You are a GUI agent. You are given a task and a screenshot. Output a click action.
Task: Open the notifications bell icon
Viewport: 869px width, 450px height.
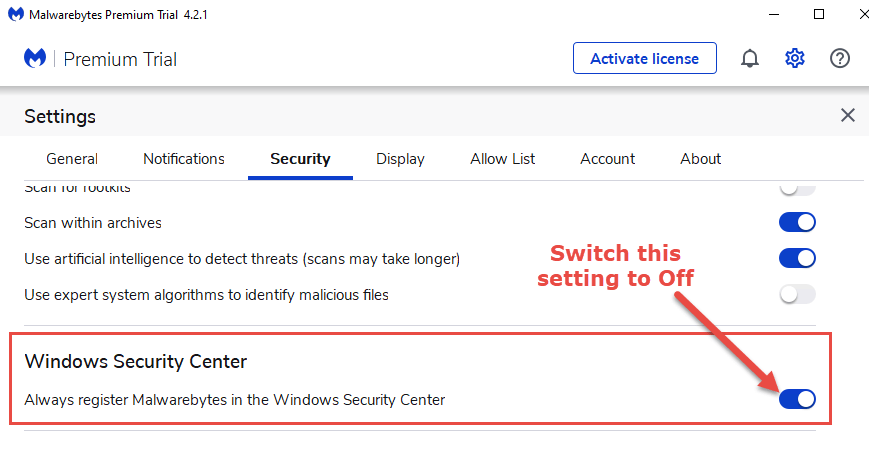pos(750,59)
